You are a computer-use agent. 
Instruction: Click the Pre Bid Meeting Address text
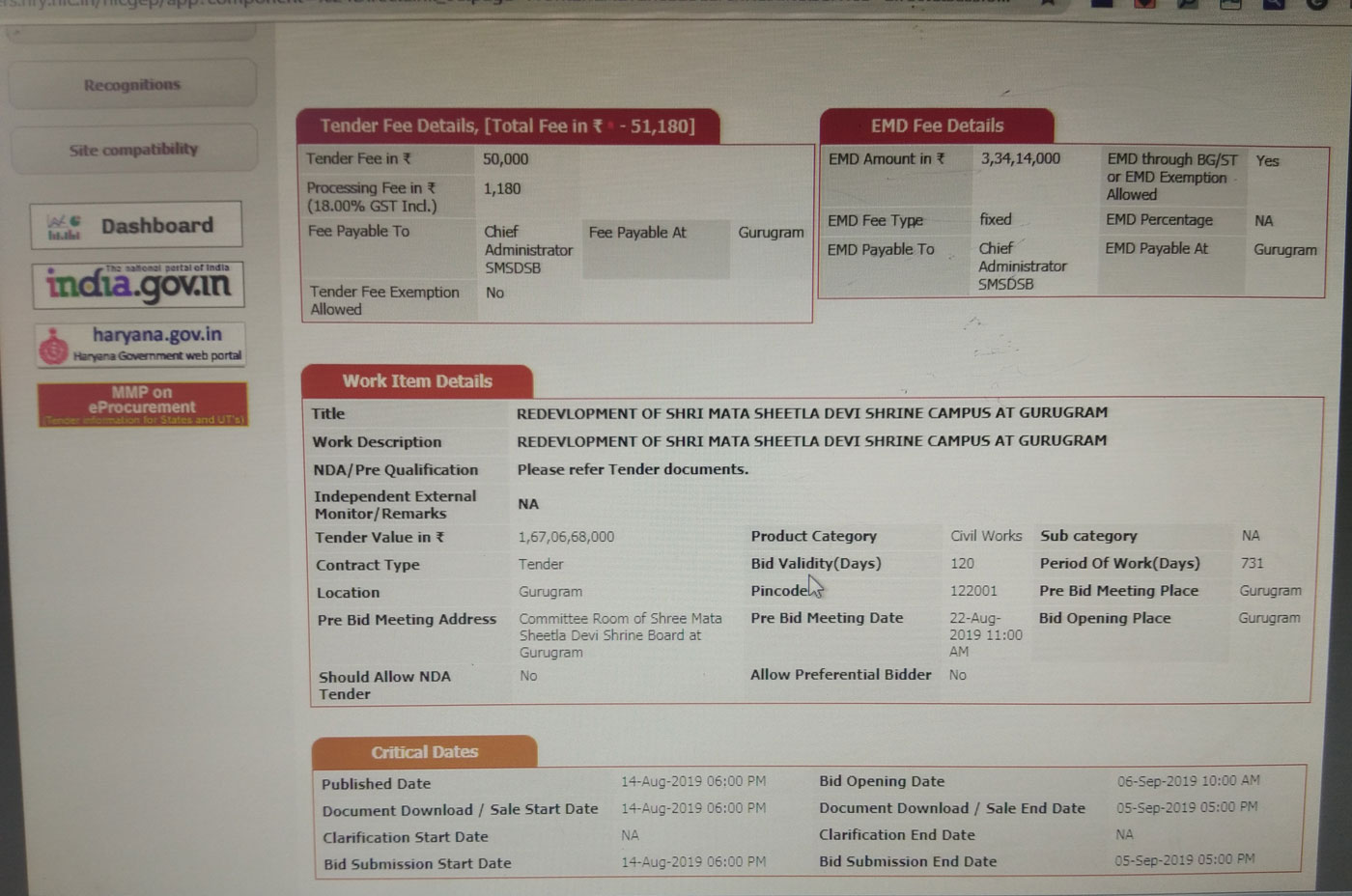click(x=619, y=635)
